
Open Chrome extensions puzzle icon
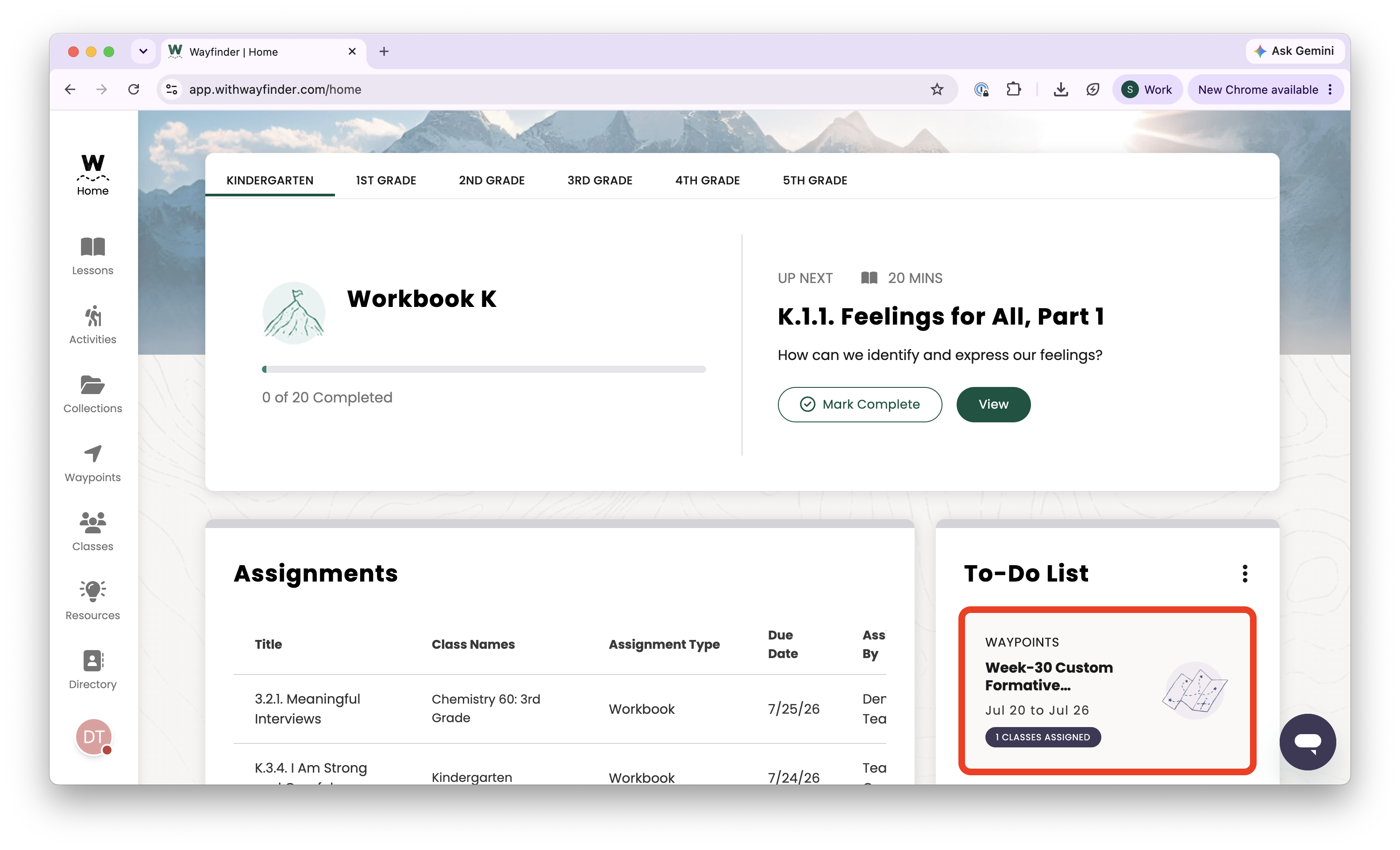[x=1013, y=89]
